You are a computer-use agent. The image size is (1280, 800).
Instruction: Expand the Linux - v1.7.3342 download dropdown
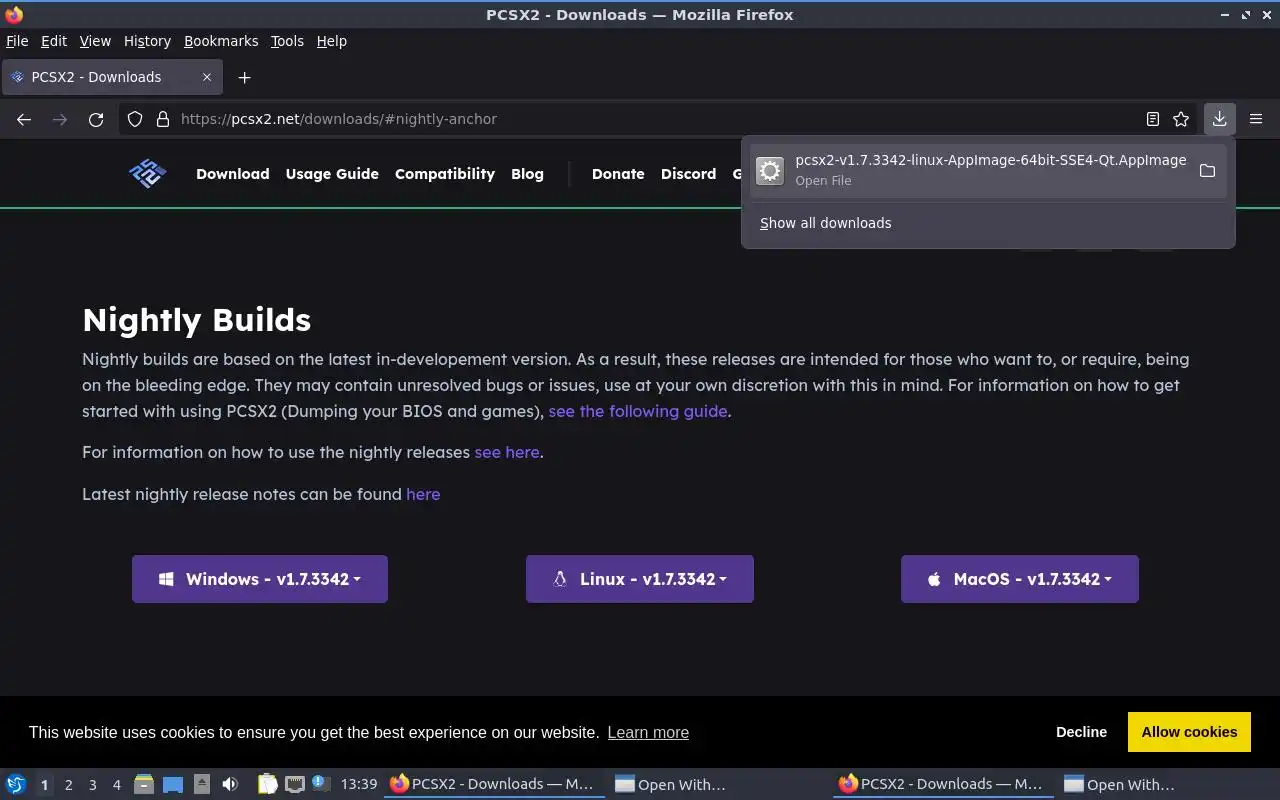(640, 579)
